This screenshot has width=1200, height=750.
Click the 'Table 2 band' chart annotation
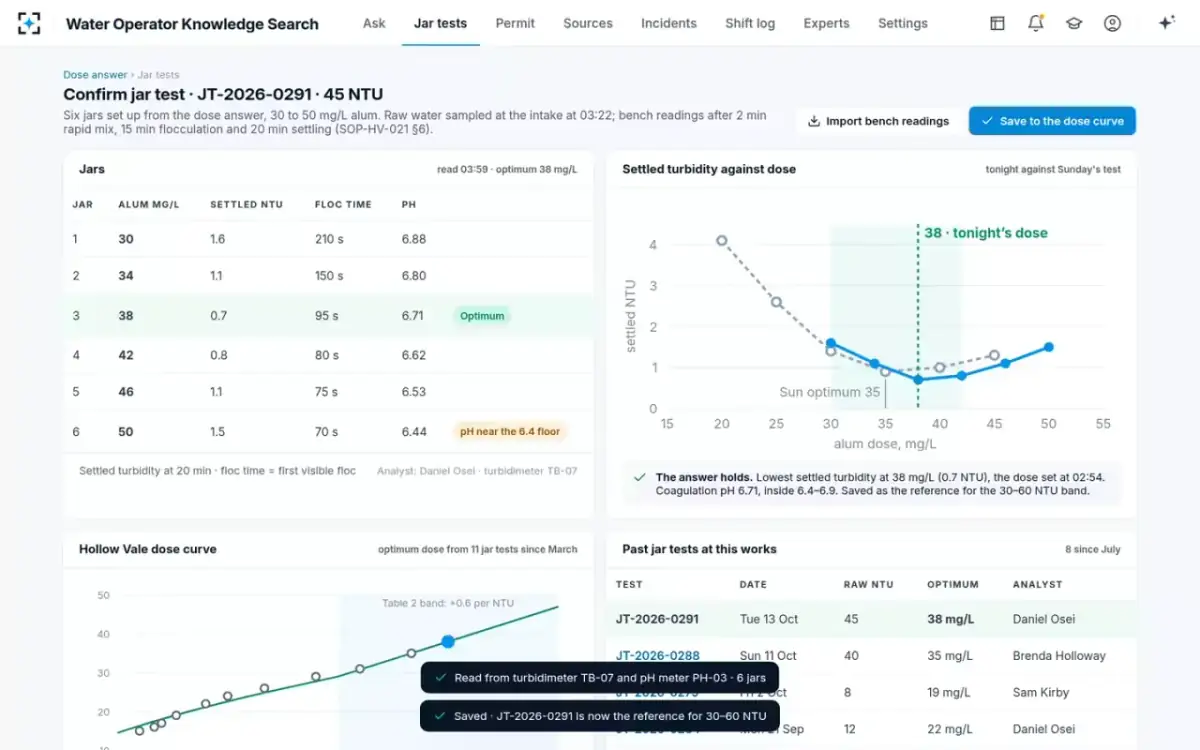coord(448,603)
